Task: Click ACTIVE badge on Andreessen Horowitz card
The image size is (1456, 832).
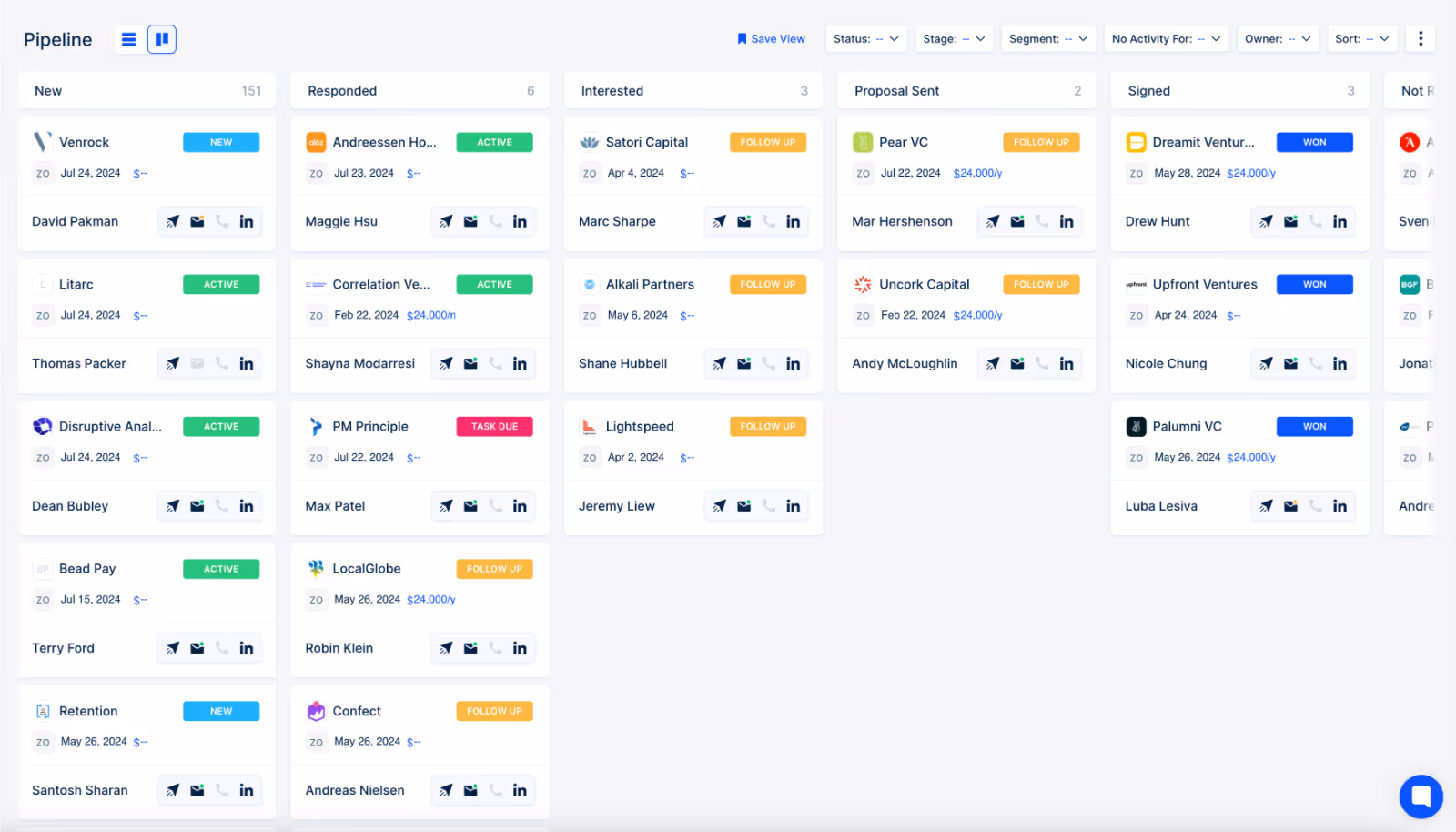Action: coord(494,142)
